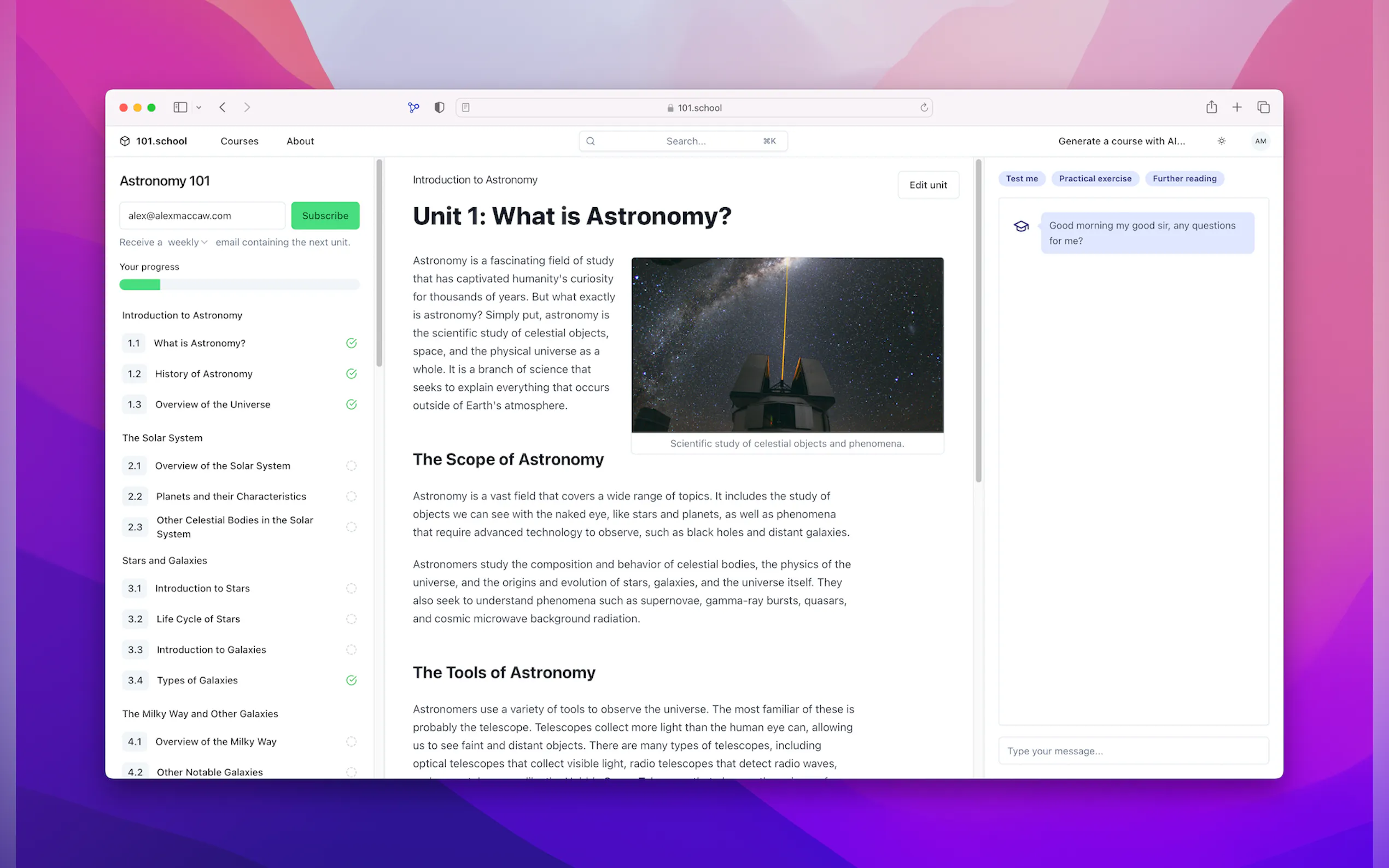Click the green Subscribe button
Viewport: 1389px width, 868px height.
pos(325,216)
